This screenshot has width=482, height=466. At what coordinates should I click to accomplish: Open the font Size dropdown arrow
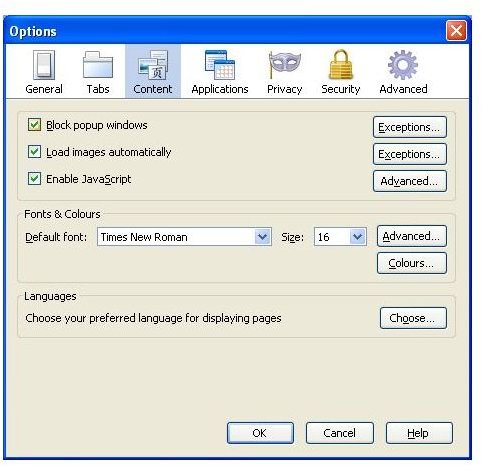click(358, 237)
